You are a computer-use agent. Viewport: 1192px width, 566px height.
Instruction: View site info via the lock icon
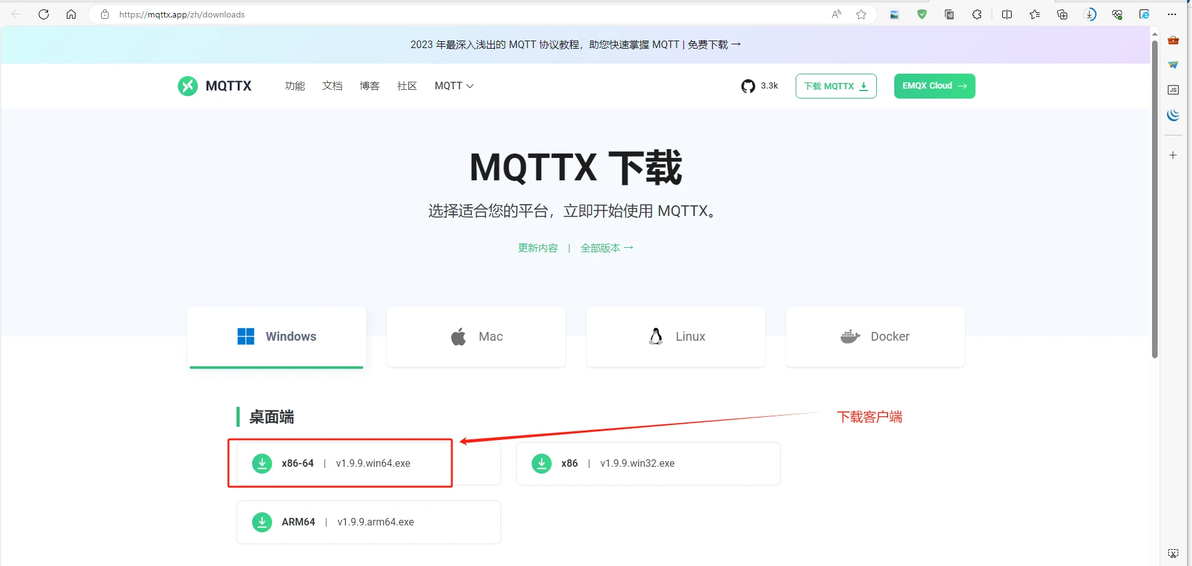click(106, 14)
